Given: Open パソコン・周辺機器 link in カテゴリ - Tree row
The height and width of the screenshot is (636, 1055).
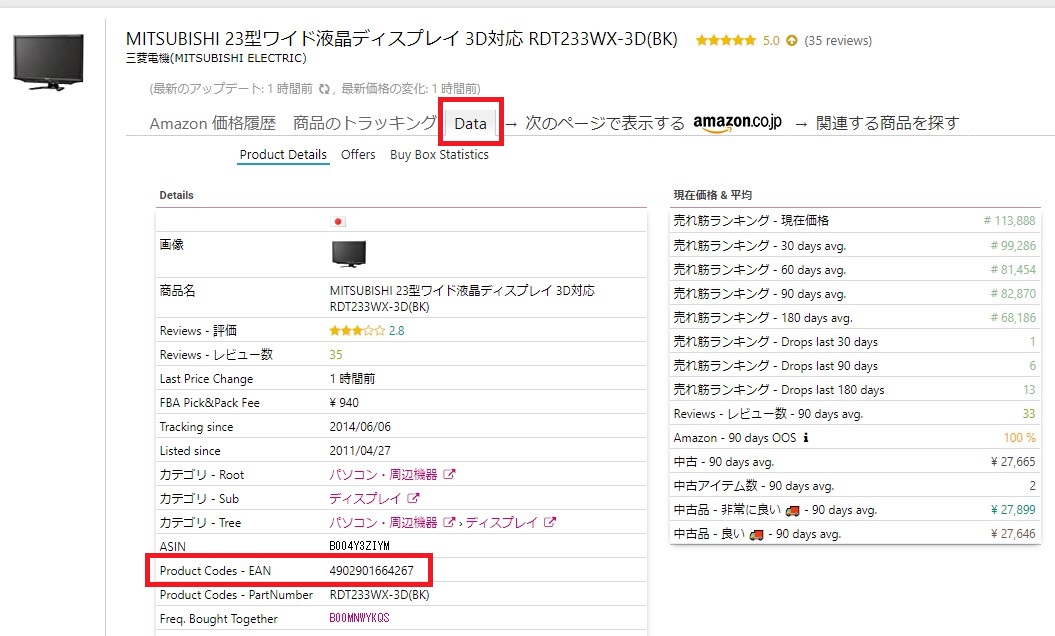Looking at the screenshot, I should (383, 522).
